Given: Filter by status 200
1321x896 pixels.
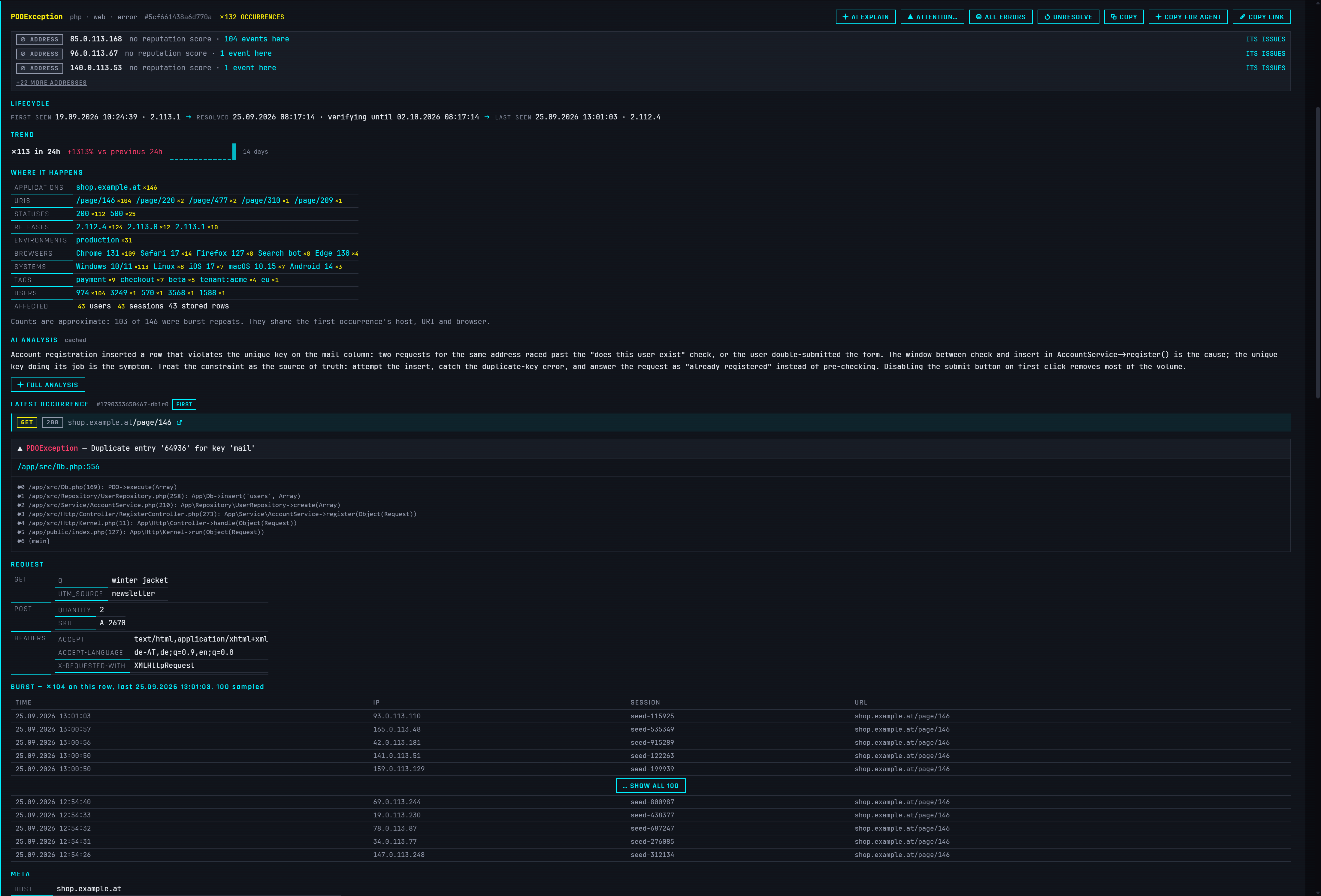Looking at the screenshot, I should [x=83, y=214].
